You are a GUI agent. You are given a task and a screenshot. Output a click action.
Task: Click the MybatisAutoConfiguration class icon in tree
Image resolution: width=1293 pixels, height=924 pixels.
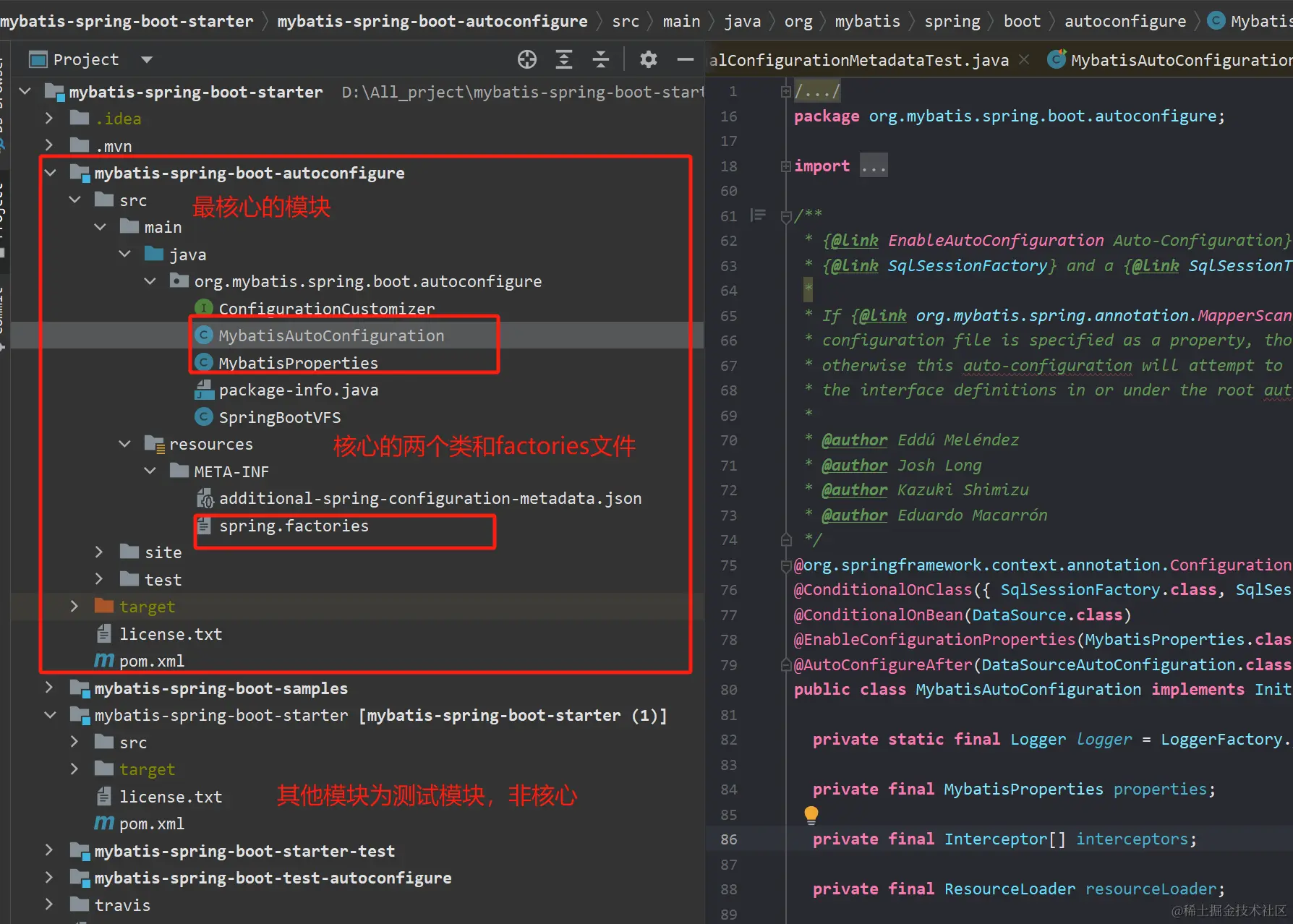(x=204, y=335)
